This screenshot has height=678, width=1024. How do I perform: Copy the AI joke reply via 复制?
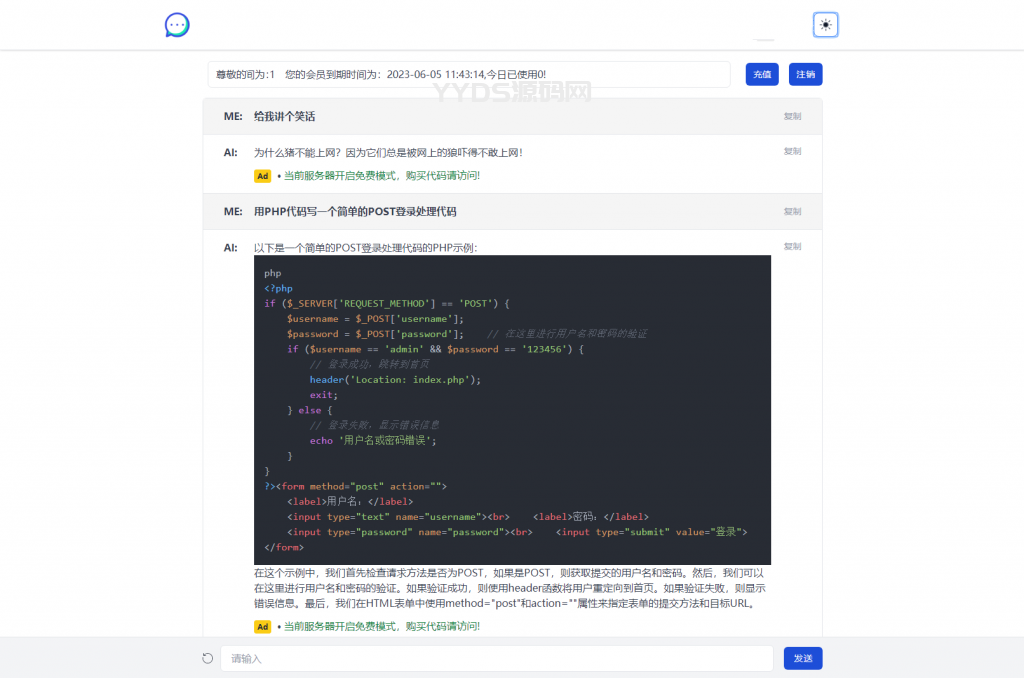[x=792, y=151]
